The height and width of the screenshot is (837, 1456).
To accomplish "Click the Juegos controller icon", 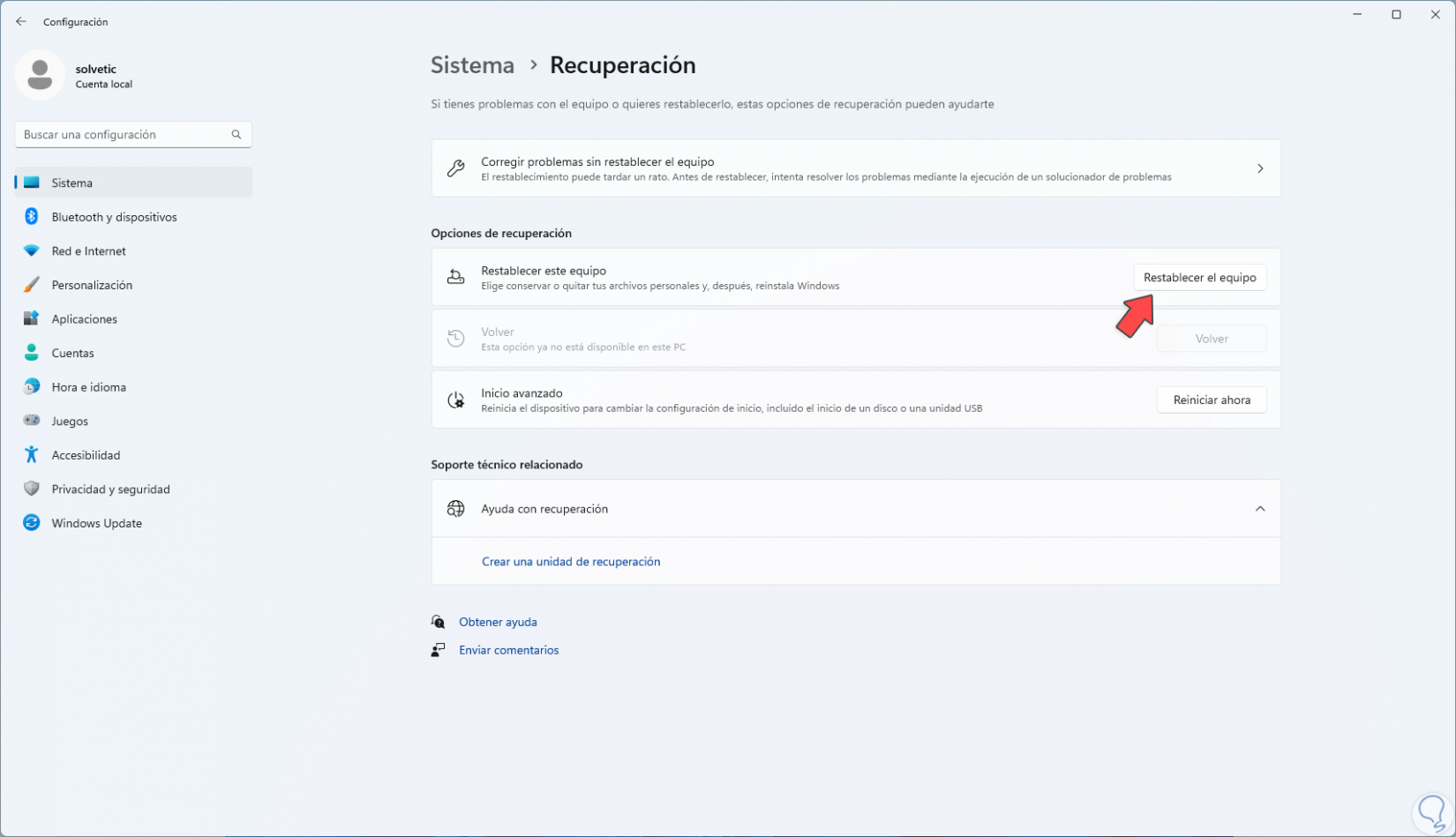I will [x=32, y=421].
